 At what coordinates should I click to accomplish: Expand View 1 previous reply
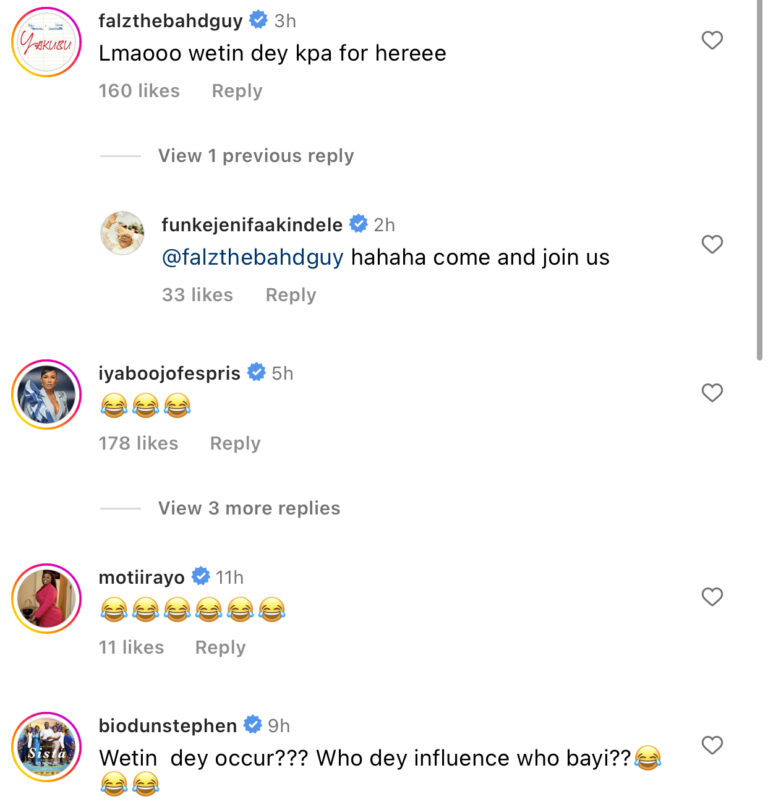click(x=255, y=156)
